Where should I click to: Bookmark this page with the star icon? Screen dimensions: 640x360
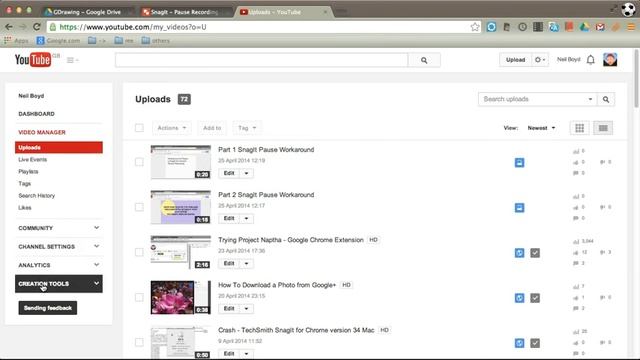pos(475,27)
